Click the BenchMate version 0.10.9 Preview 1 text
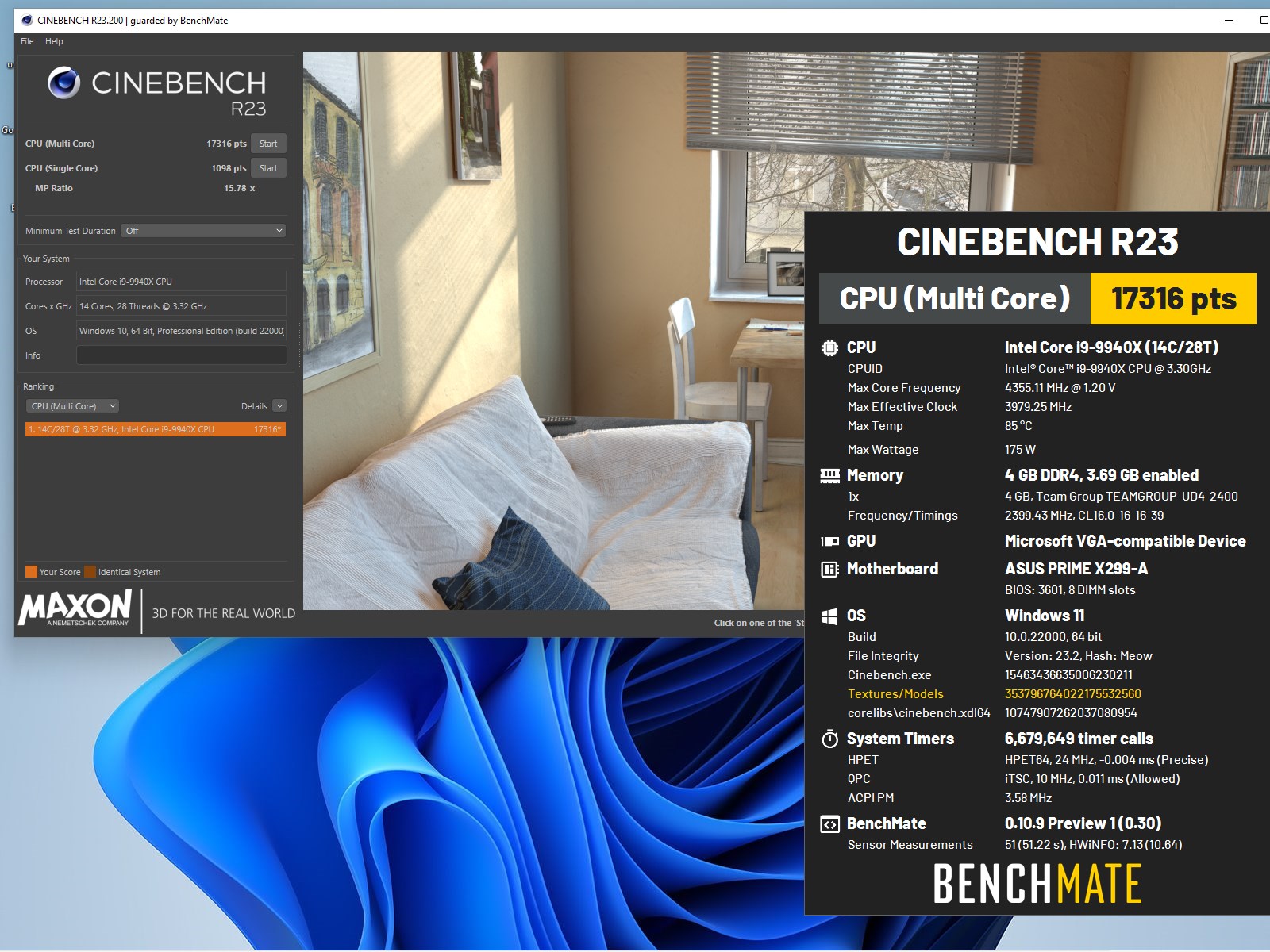The width and height of the screenshot is (1270, 952). (x=1083, y=823)
